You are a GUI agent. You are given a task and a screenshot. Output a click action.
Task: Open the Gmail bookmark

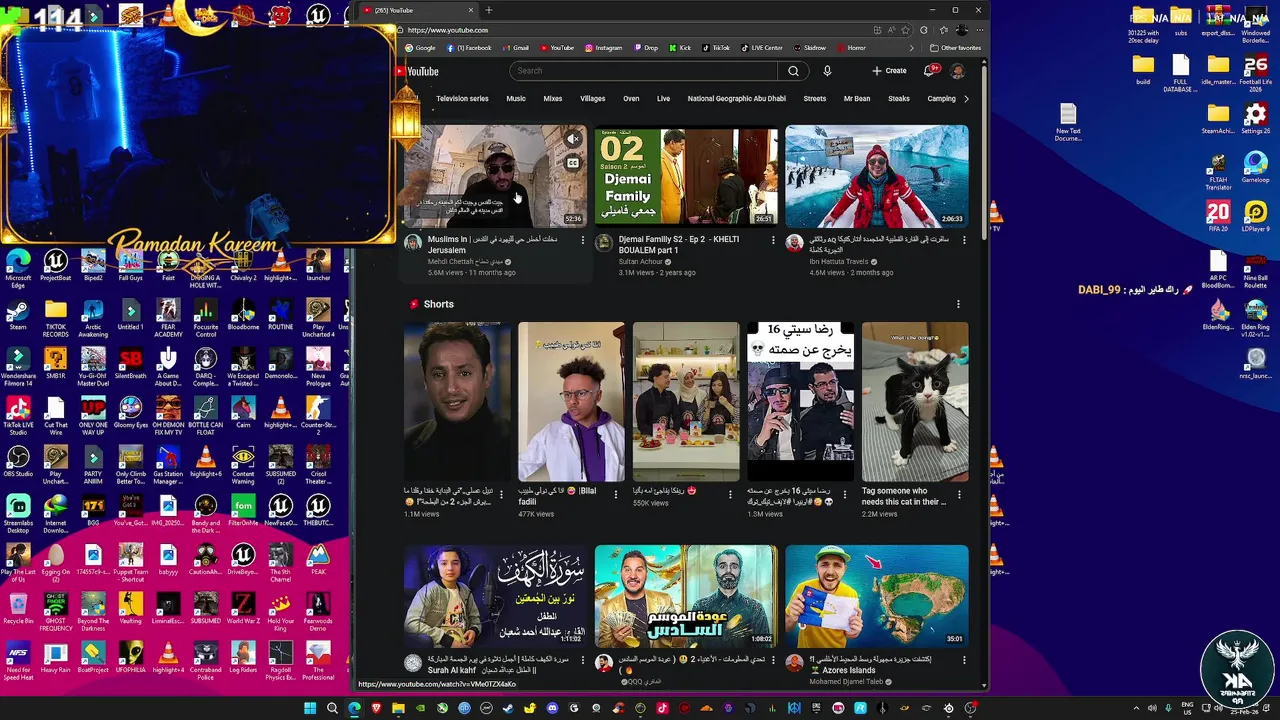pyautogui.click(x=515, y=48)
